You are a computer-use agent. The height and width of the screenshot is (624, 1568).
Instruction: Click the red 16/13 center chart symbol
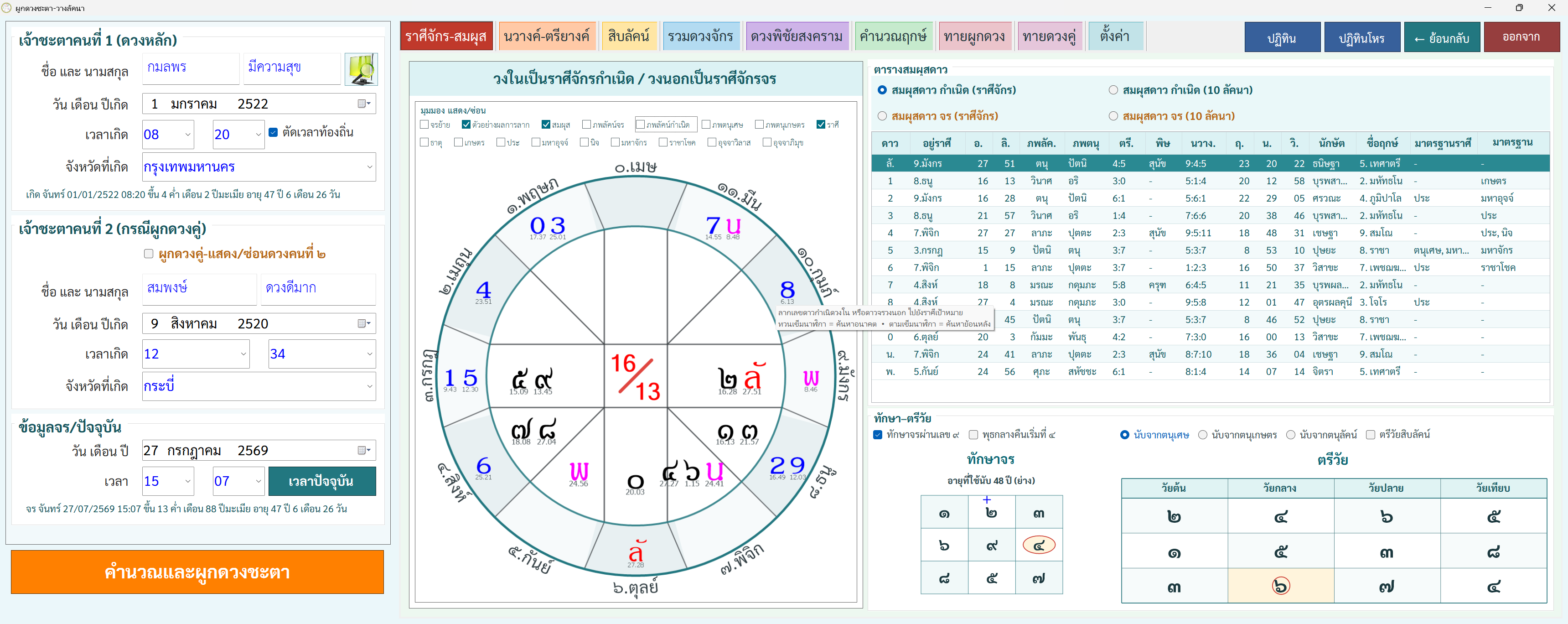click(636, 377)
